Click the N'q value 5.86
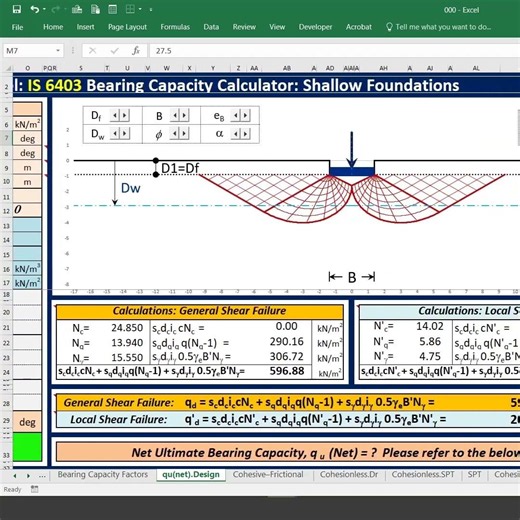The width and height of the screenshot is (520, 520). pyautogui.click(x=430, y=342)
